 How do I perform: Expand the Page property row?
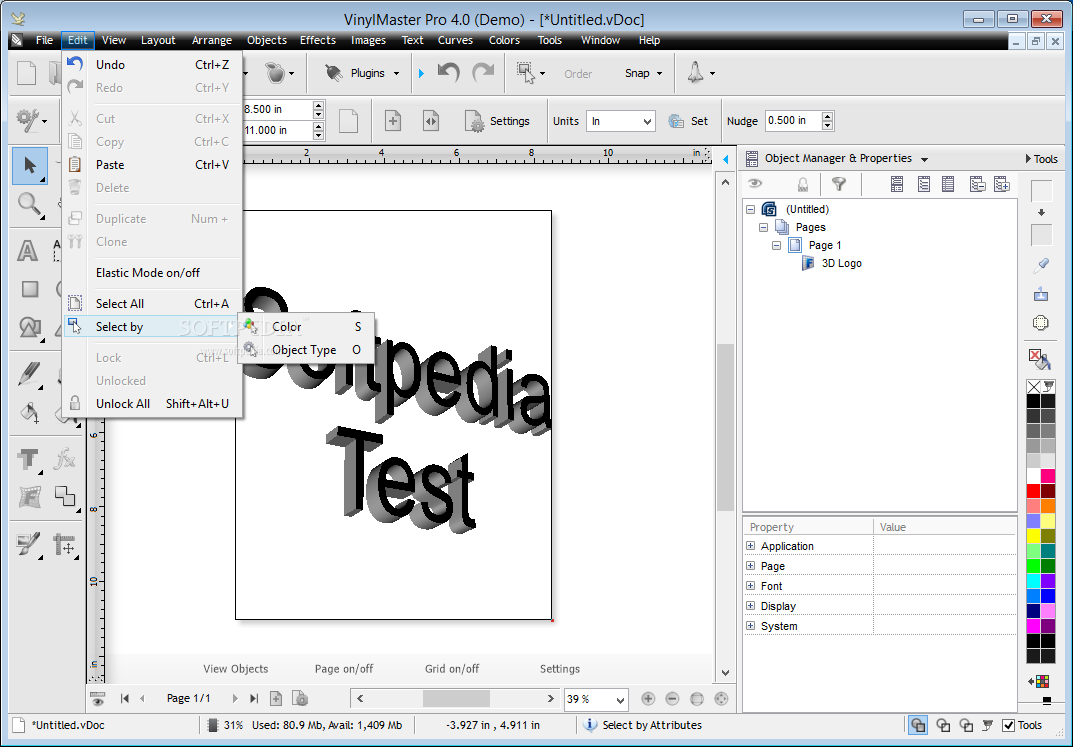pos(751,566)
